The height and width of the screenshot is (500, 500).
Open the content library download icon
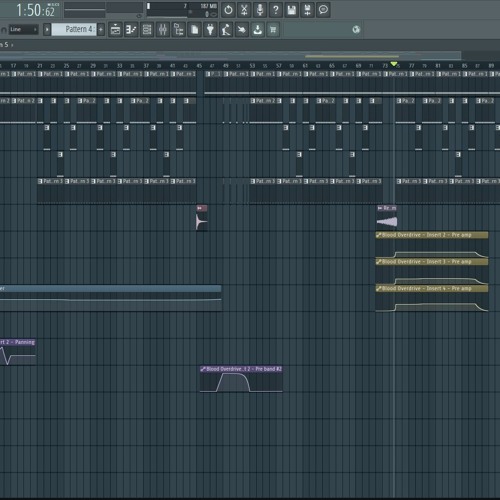tap(257, 30)
